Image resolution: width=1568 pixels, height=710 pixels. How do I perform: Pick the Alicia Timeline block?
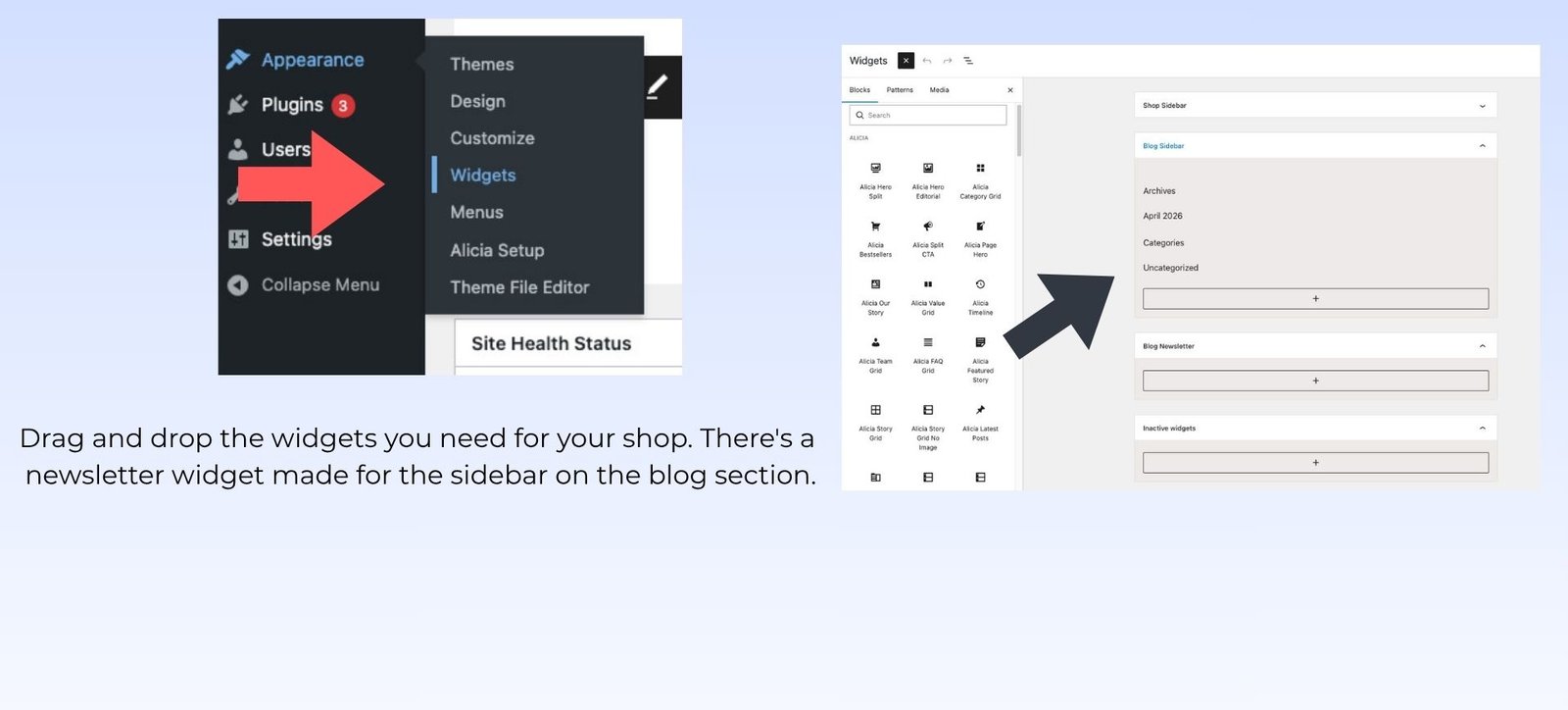[x=980, y=297]
